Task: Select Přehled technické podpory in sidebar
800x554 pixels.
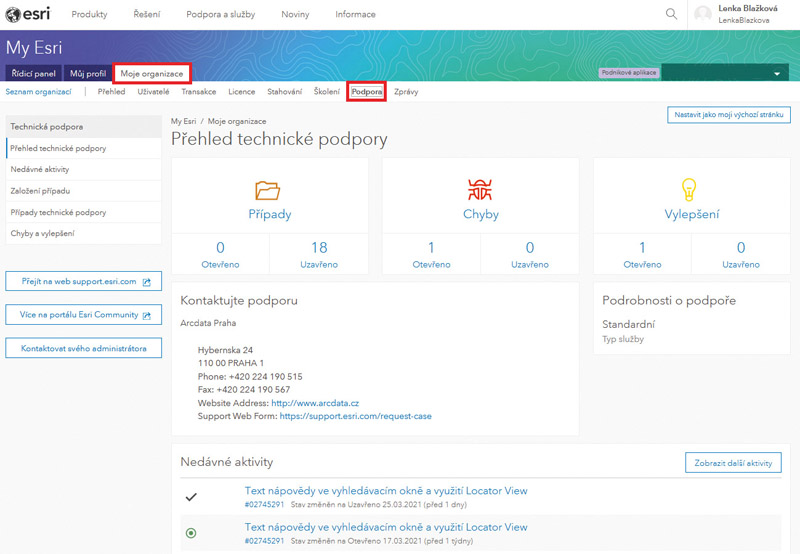Action: click(x=84, y=148)
